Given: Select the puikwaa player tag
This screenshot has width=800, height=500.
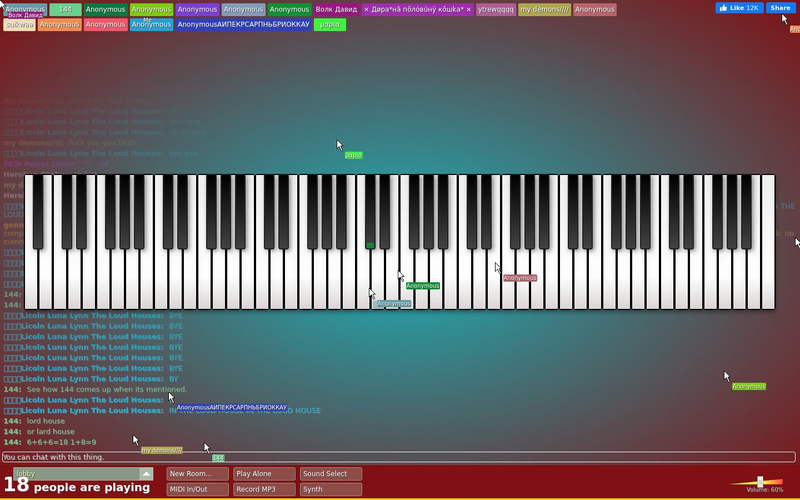Looking at the screenshot, I should (x=19, y=24).
